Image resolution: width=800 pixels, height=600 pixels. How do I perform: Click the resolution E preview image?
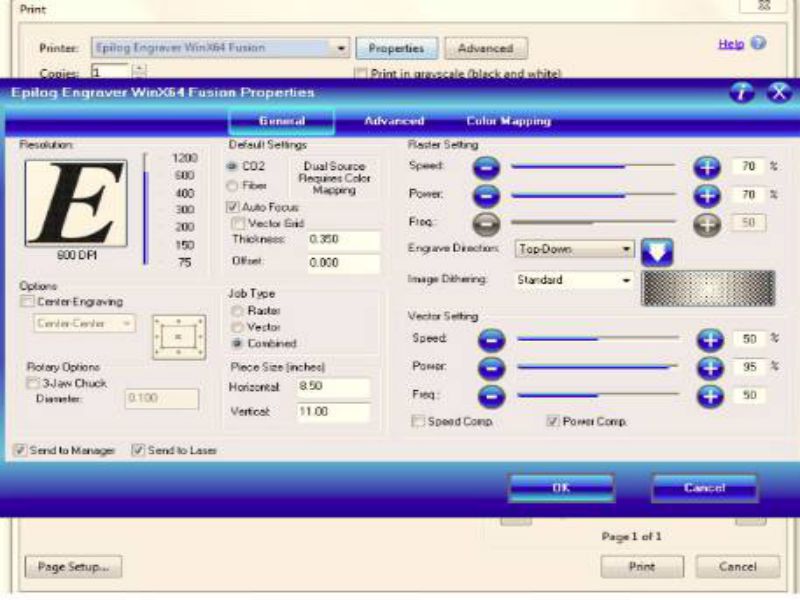click(x=76, y=203)
